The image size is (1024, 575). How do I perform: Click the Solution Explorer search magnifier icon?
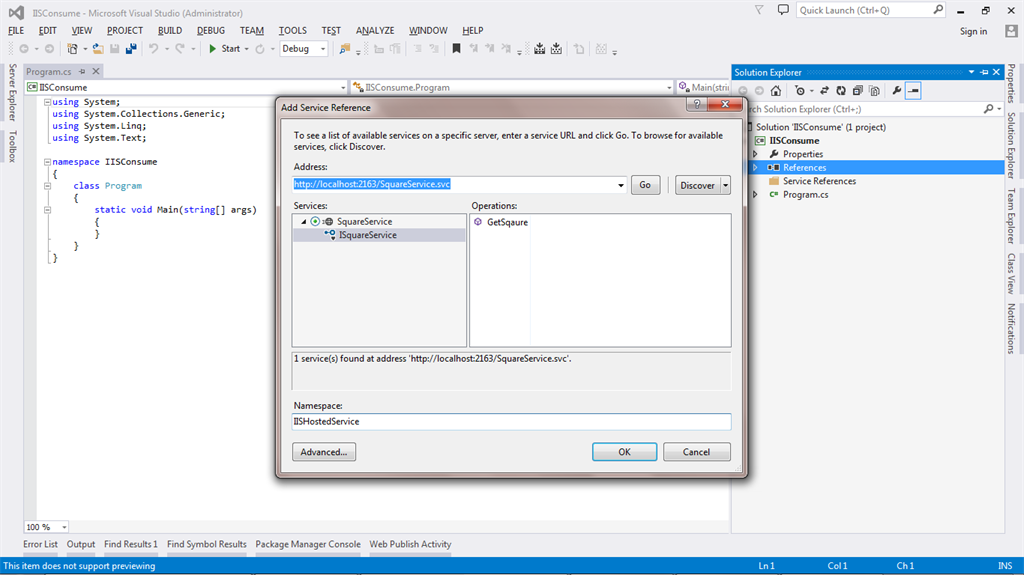click(989, 109)
